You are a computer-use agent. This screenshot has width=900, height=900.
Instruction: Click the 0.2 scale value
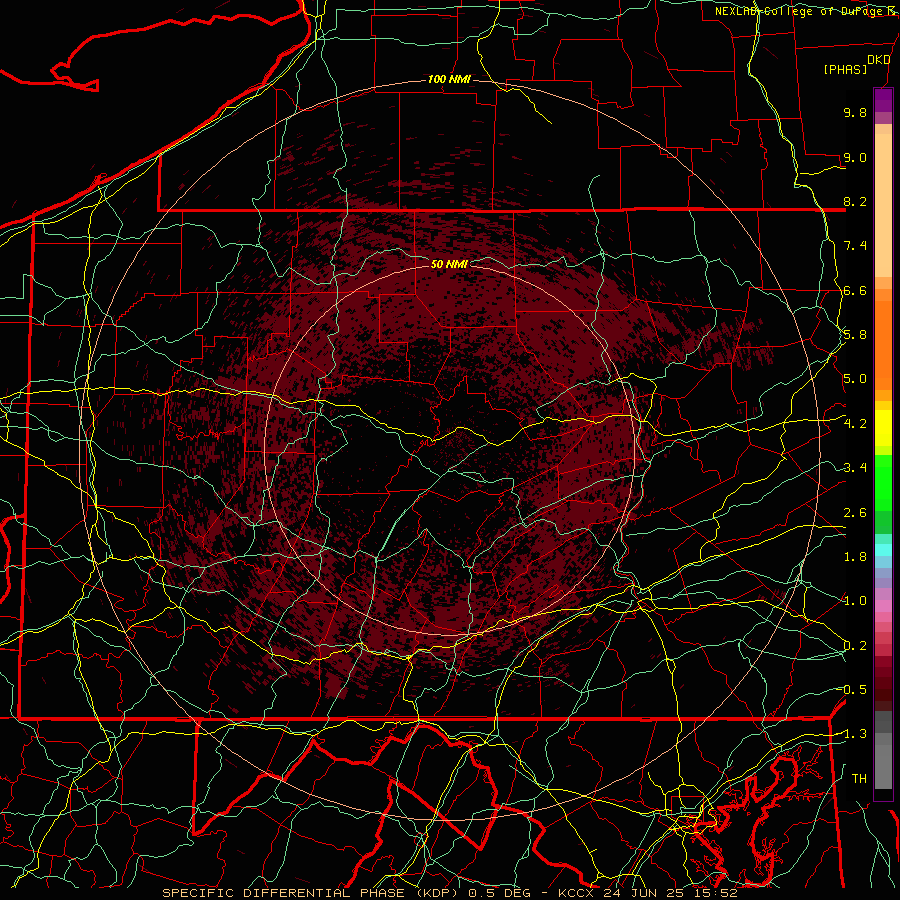tap(855, 646)
